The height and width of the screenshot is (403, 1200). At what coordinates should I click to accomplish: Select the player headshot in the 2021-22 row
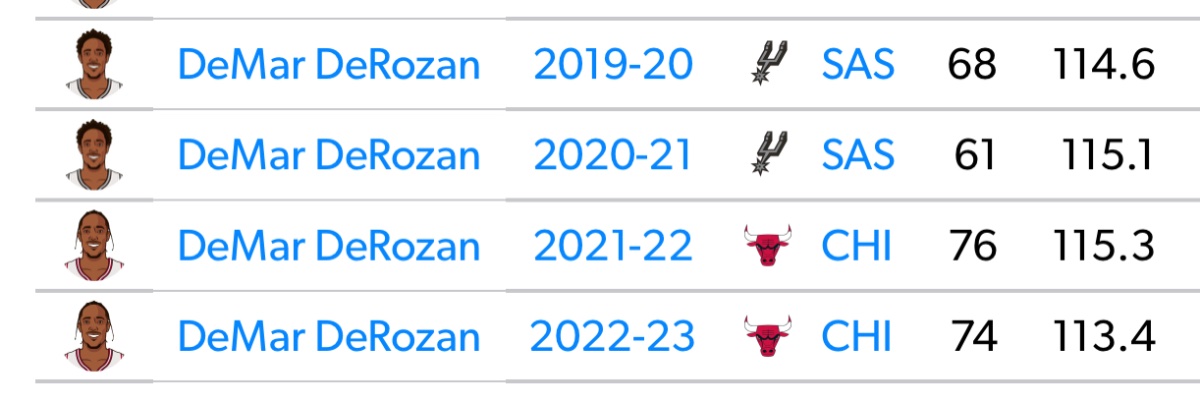[x=93, y=246]
